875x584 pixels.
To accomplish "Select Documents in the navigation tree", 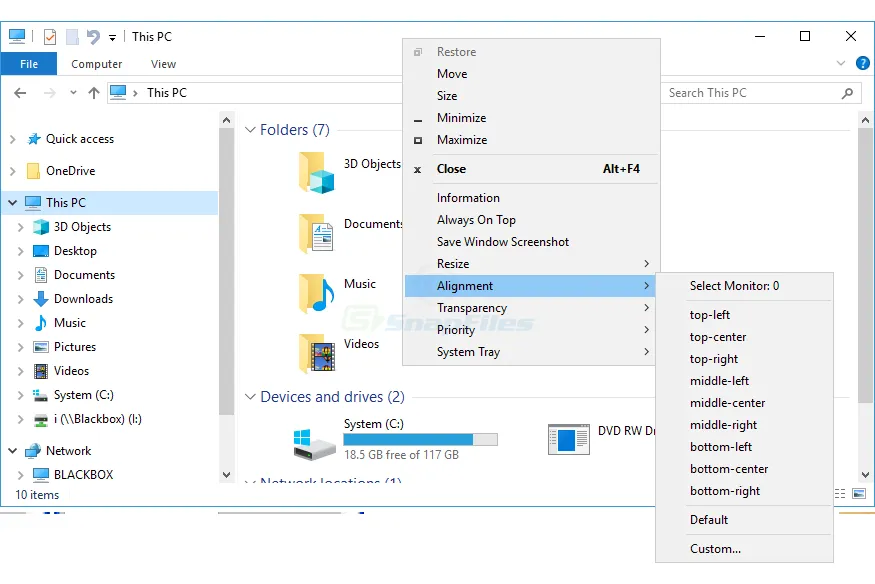I will pyautogui.click(x=84, y=275).
